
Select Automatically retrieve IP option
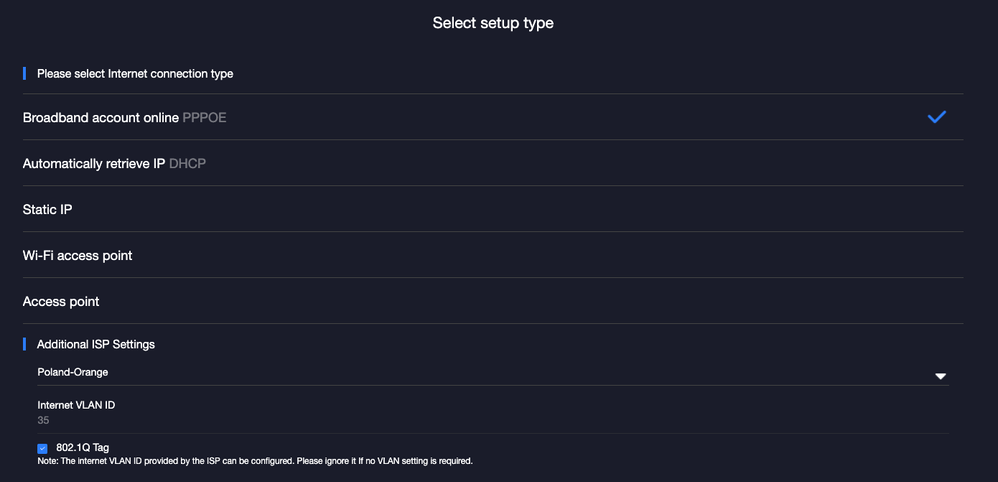[93, 163]
